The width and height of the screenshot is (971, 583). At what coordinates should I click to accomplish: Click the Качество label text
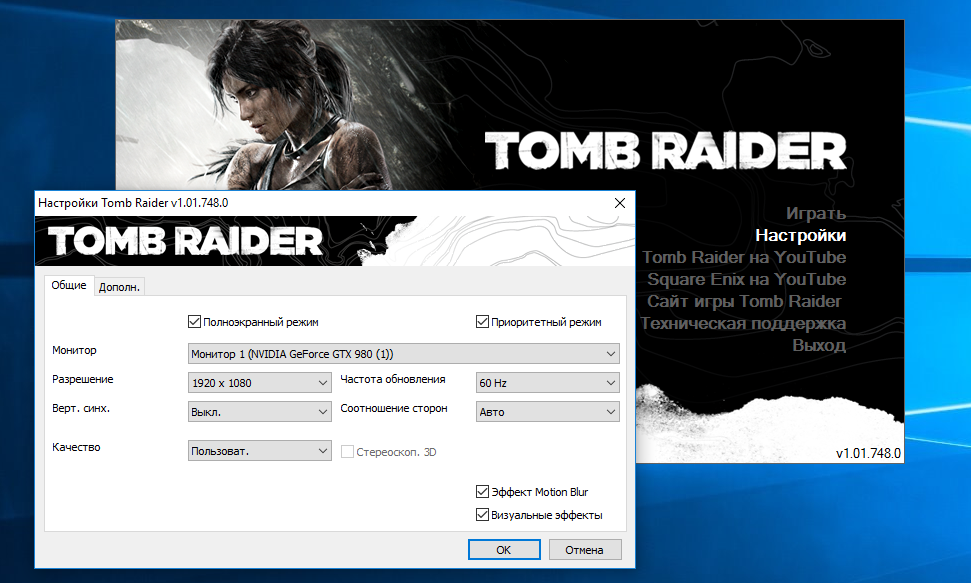tap(76, 447)
